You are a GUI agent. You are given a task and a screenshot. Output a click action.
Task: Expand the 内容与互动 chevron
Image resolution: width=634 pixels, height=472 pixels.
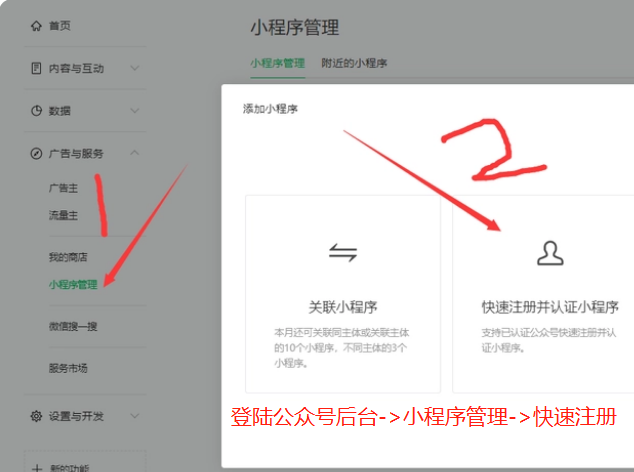click(135, 68)
